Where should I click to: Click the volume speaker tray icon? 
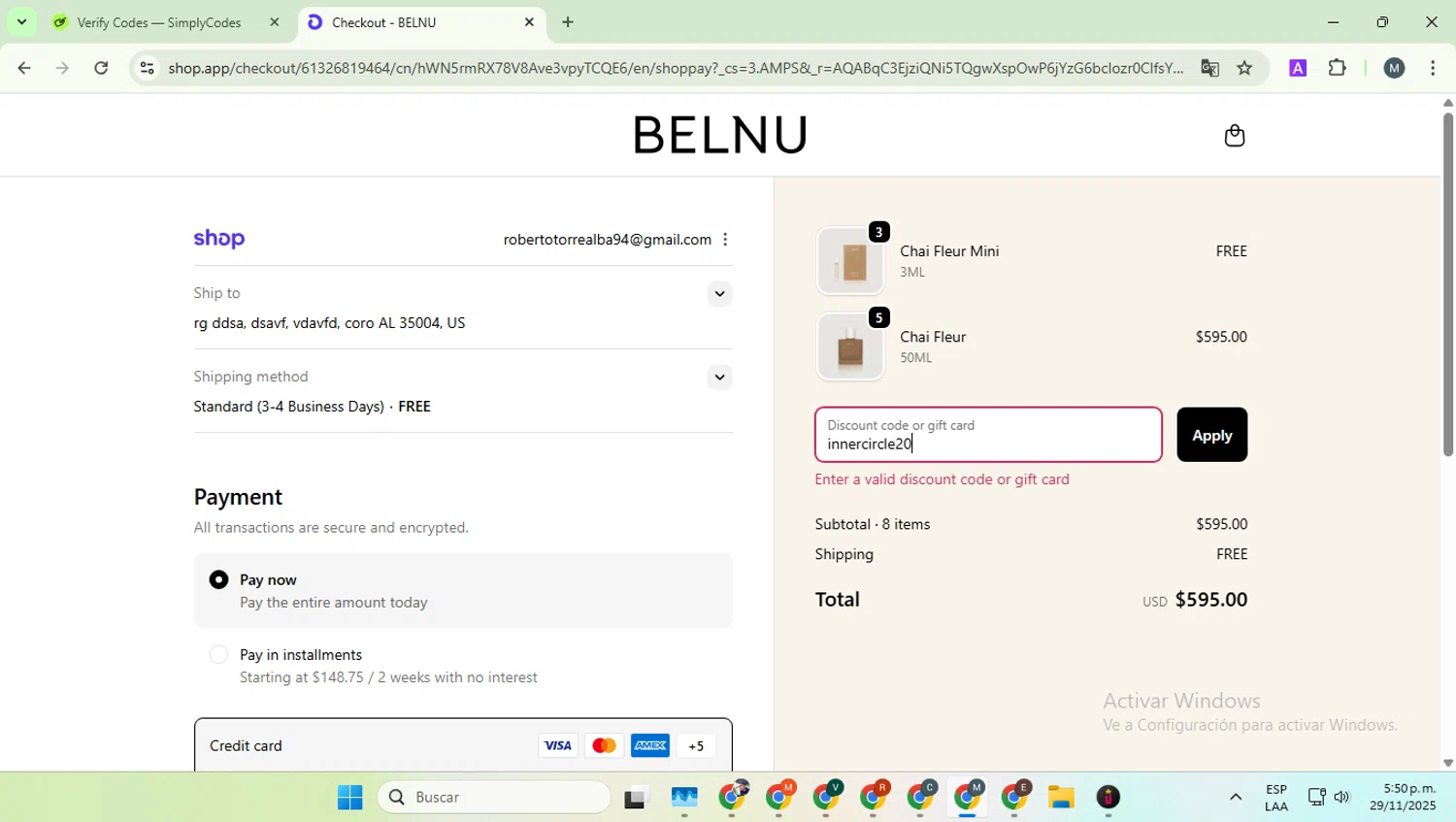point(1342,797)
